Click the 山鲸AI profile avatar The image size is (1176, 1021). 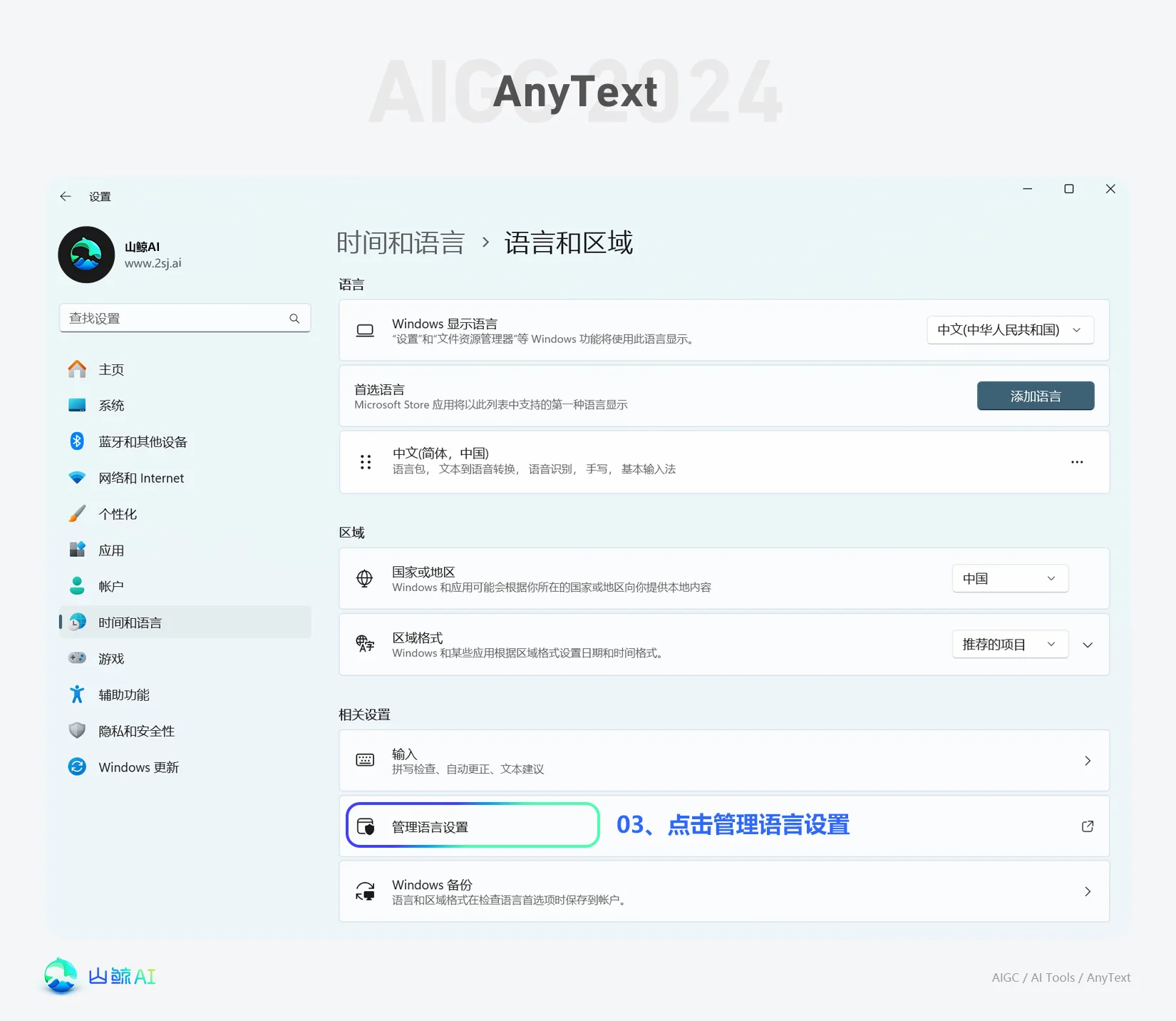click(x=86, y=255)
